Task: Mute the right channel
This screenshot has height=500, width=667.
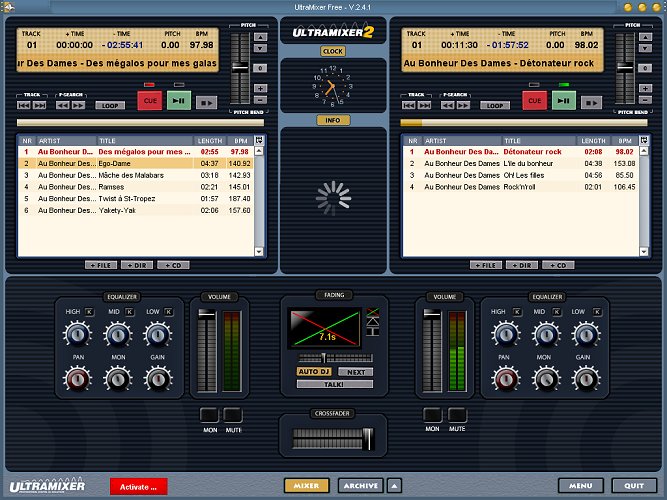Action: point(457,415)
